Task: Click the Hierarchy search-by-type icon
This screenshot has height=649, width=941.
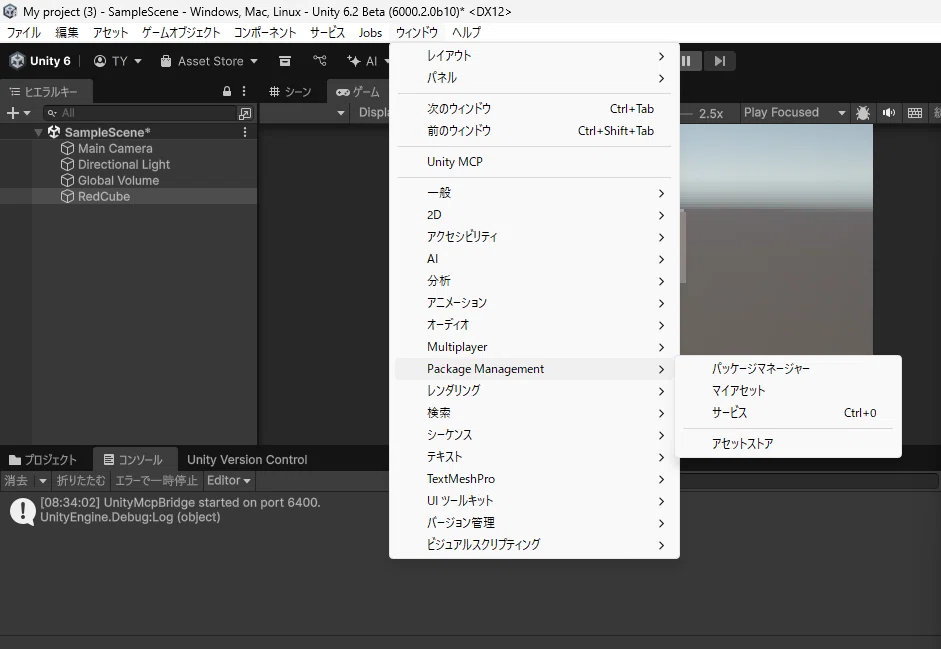Action: point(245,113)
